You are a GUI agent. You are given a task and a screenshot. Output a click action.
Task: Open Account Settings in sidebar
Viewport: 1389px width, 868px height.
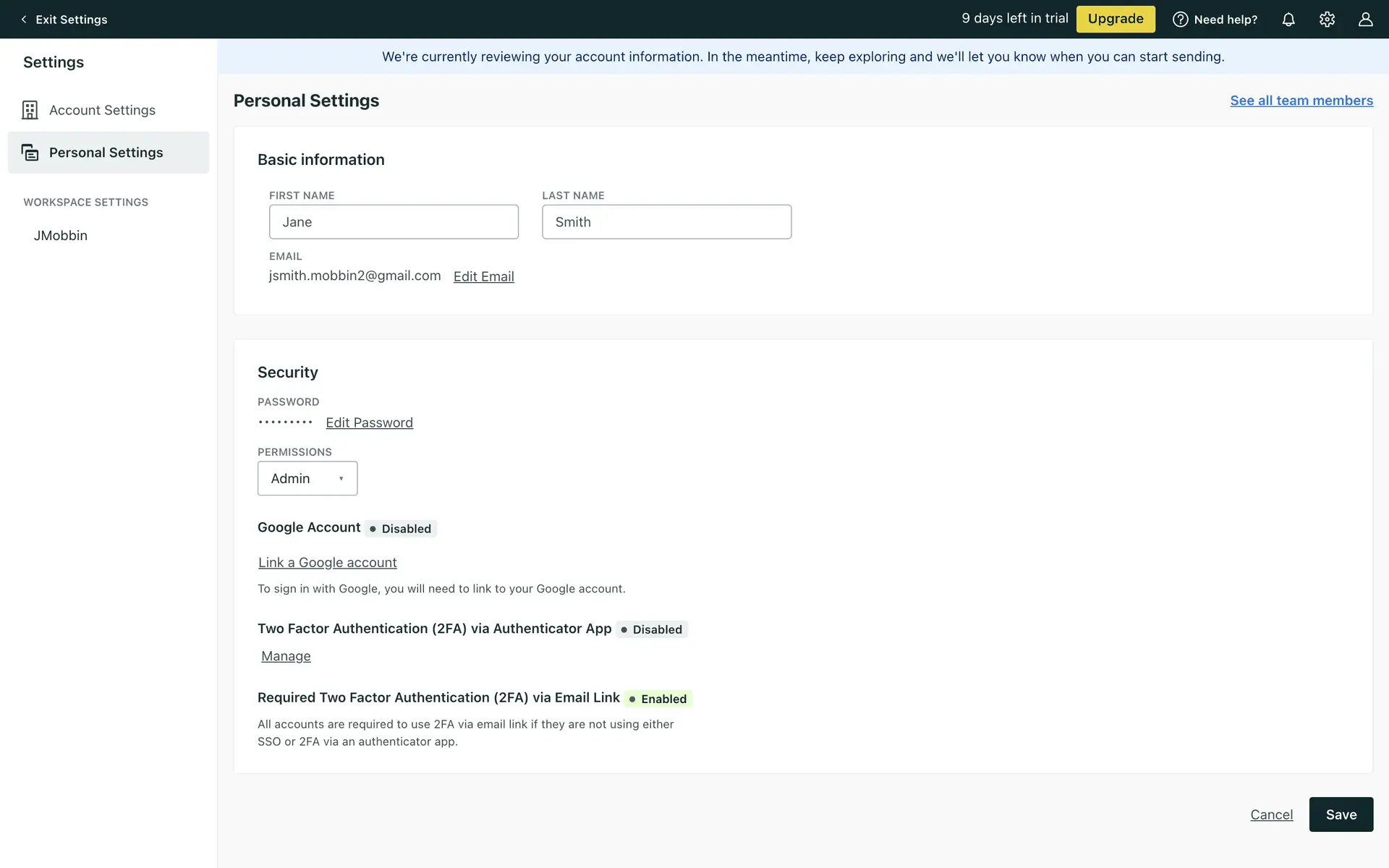click(x=102, y=110)
